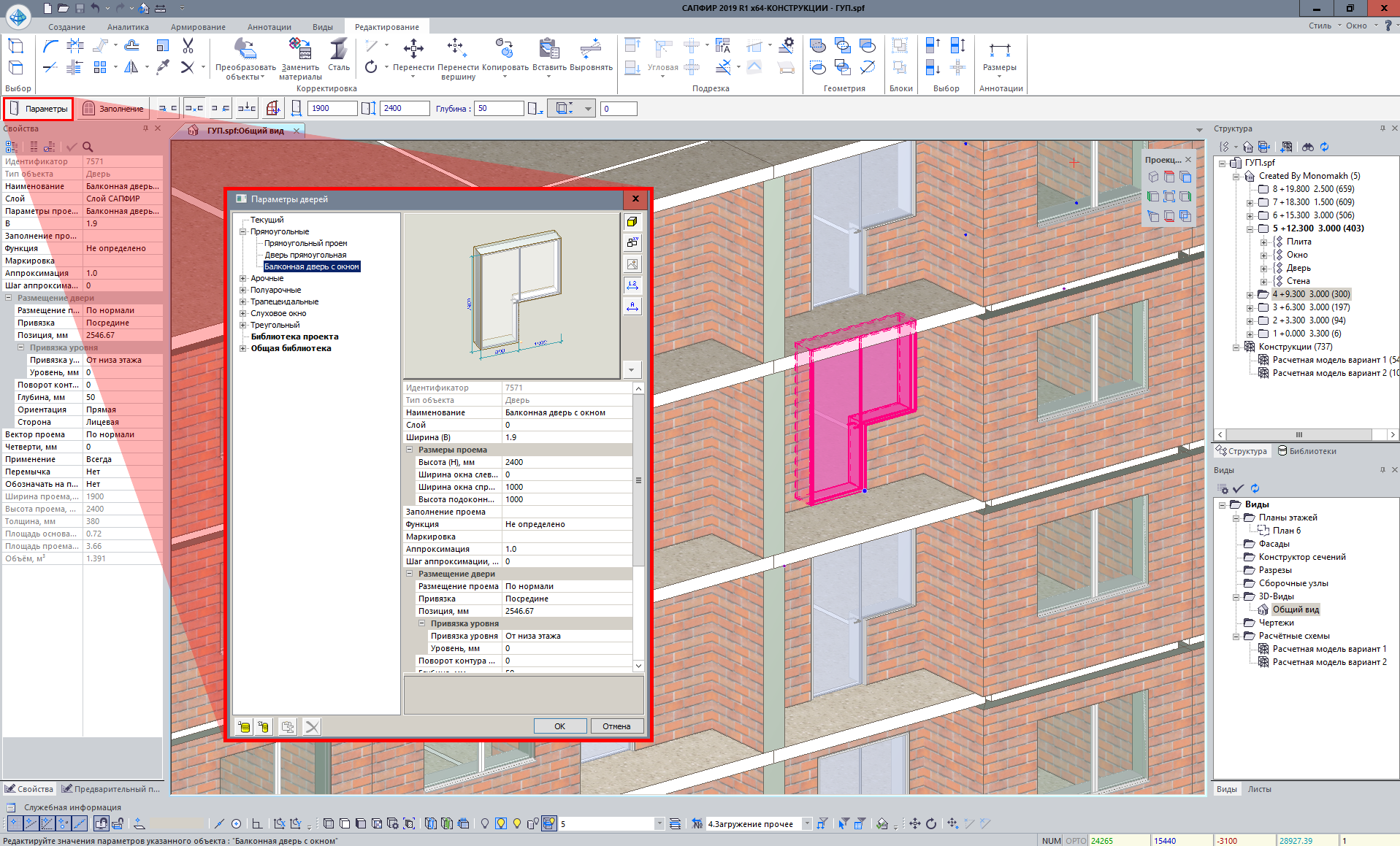Open the load case dropdown 4.Загружение прочее

click(807, 823)
